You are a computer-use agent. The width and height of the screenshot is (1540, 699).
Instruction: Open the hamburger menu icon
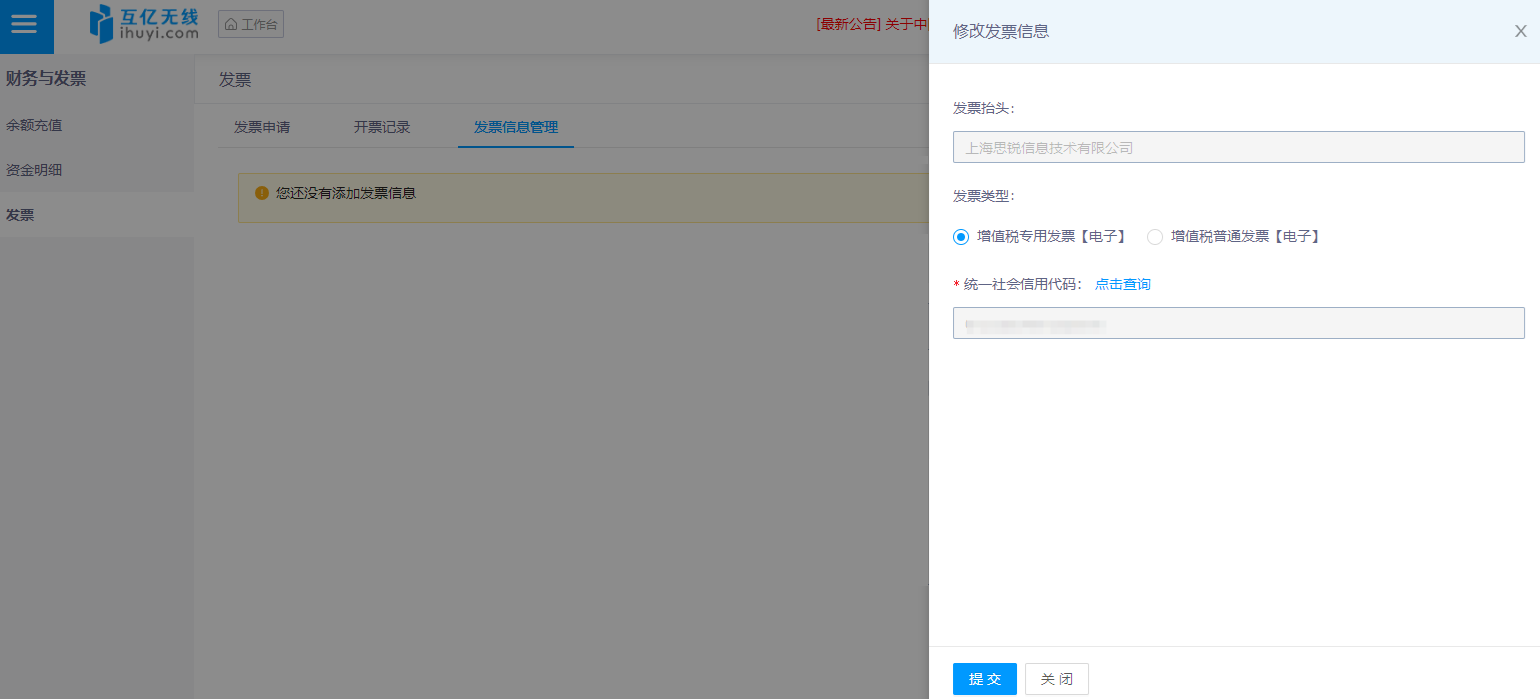24,25
